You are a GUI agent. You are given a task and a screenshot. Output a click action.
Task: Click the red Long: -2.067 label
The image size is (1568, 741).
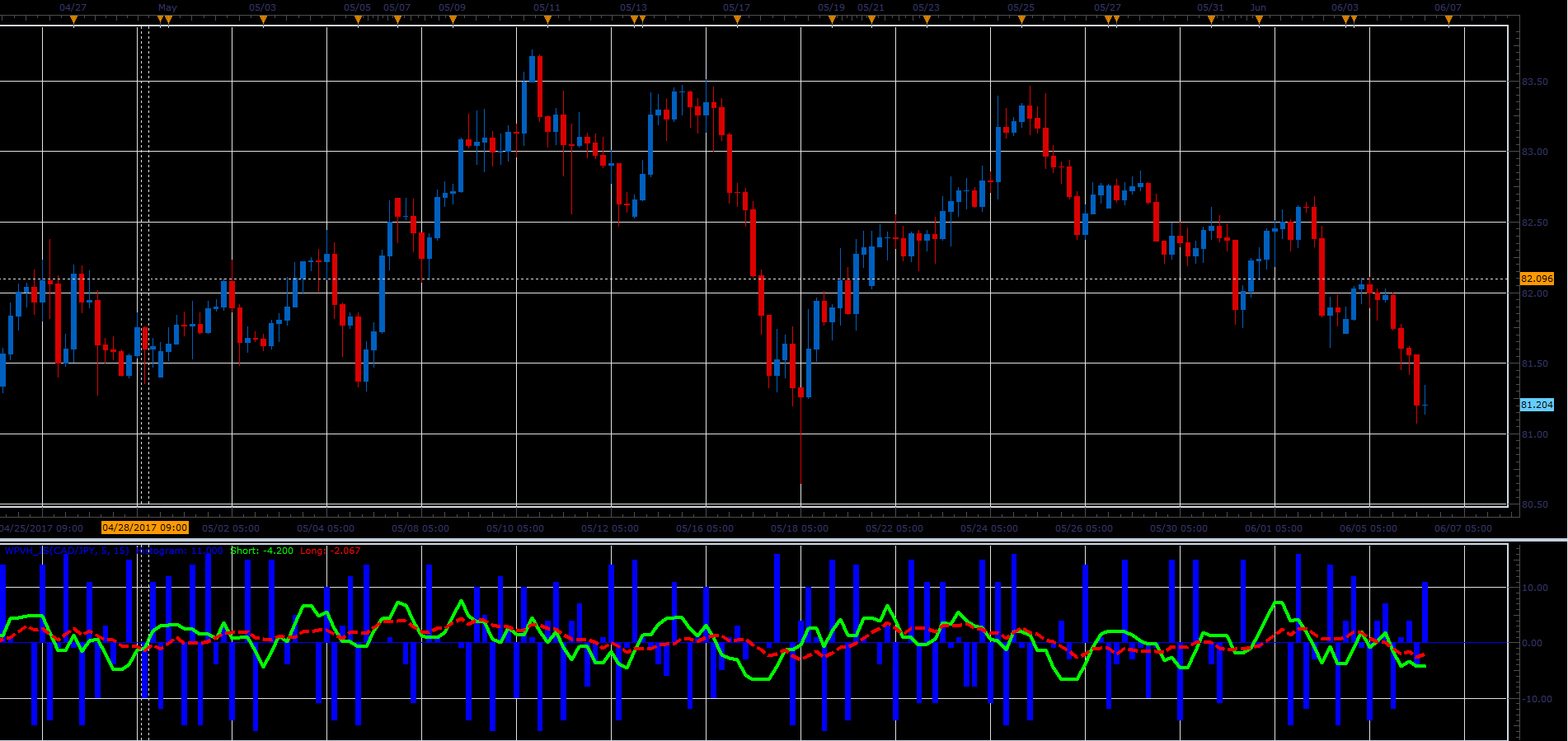coord(331,551)
